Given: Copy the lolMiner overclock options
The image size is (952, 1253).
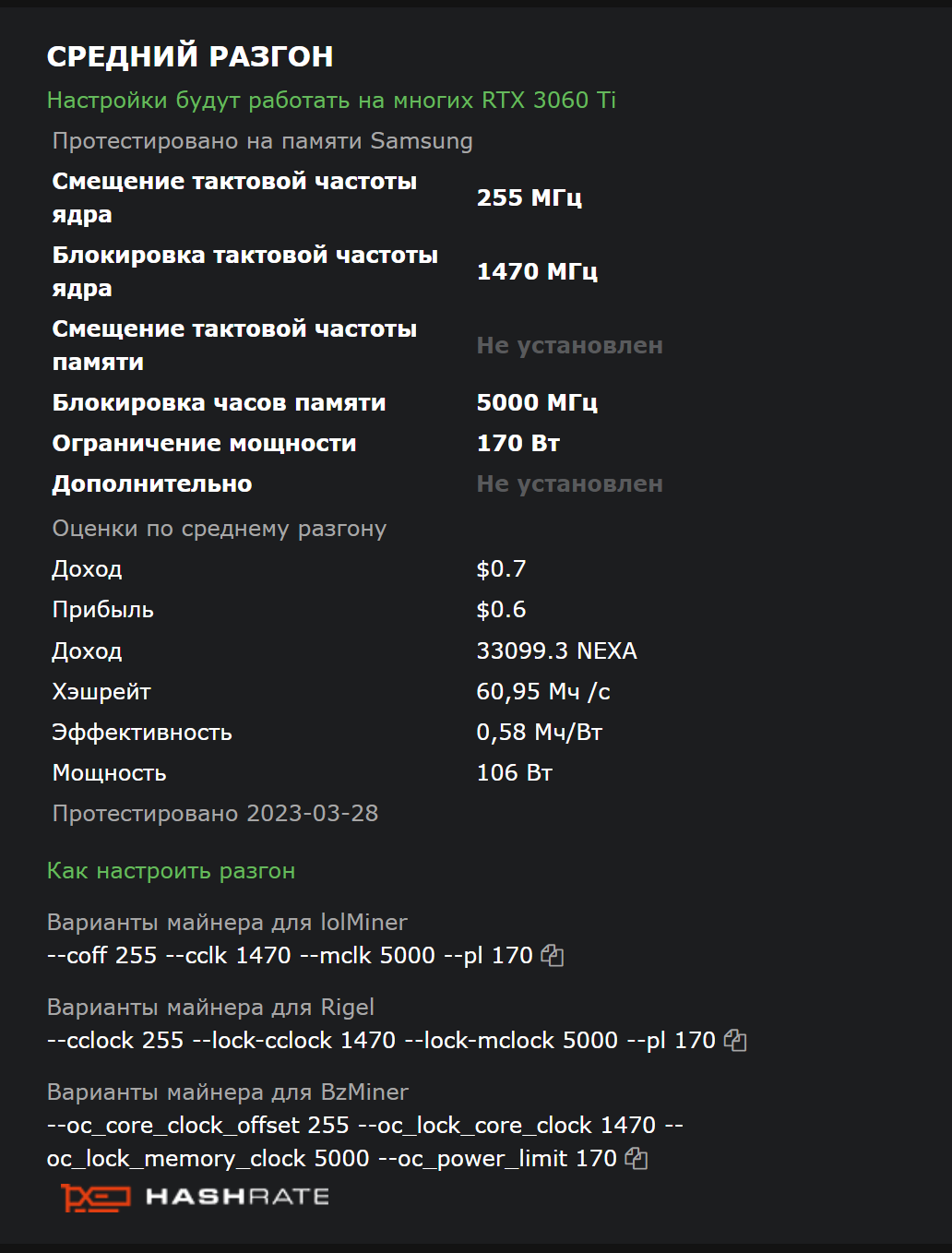Looking at the screenshot, I should coord(553,956).
